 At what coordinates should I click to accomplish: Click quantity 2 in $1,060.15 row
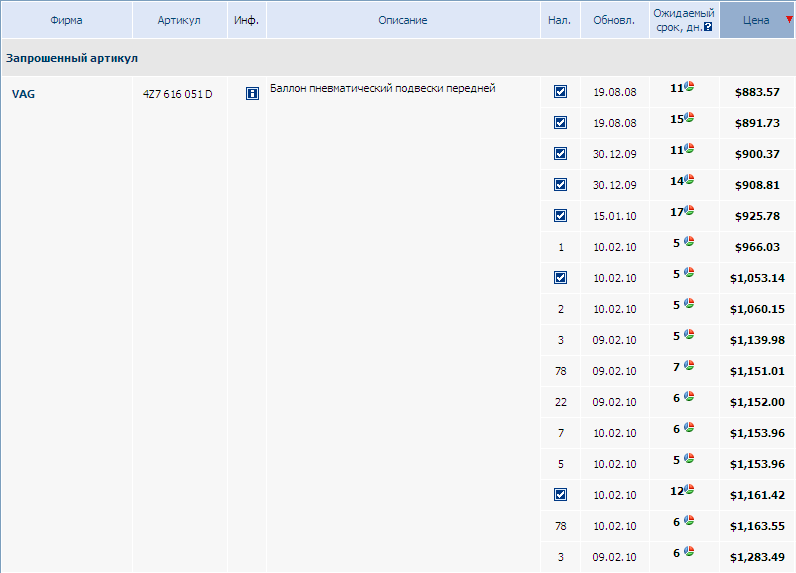click(560, 309)
